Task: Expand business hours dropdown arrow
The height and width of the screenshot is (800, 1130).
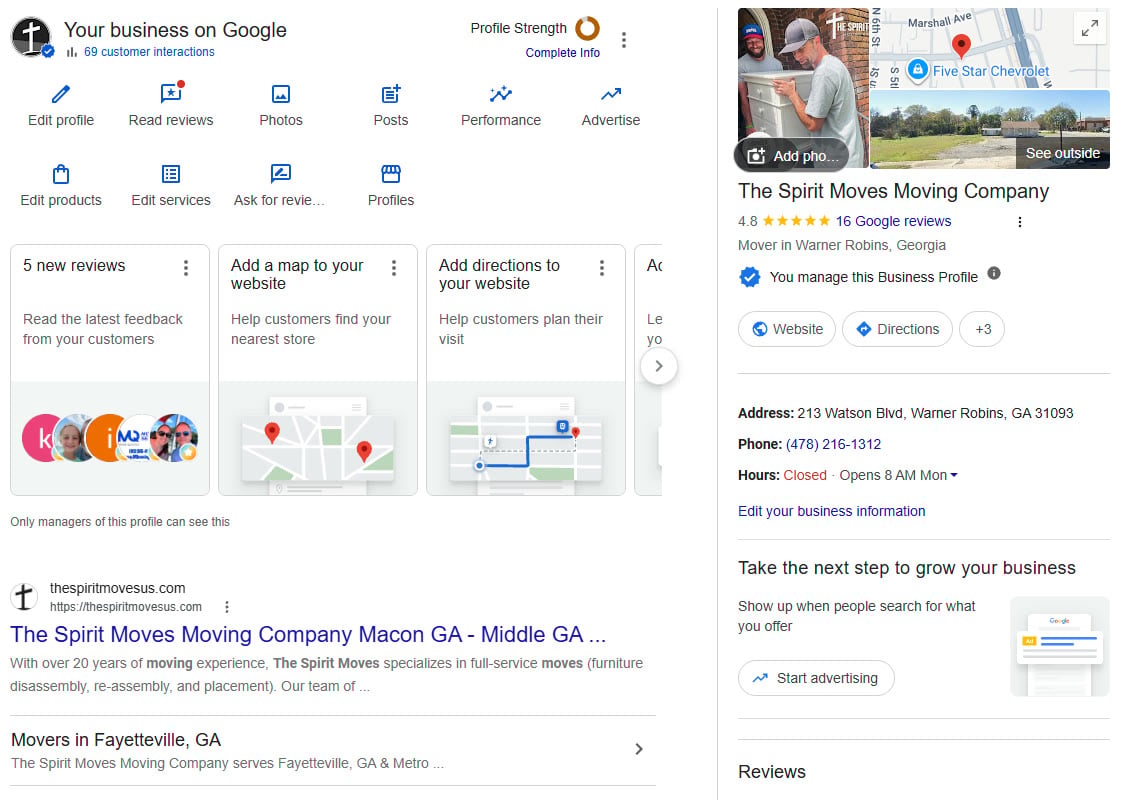Action: click(x=954, y=476)
